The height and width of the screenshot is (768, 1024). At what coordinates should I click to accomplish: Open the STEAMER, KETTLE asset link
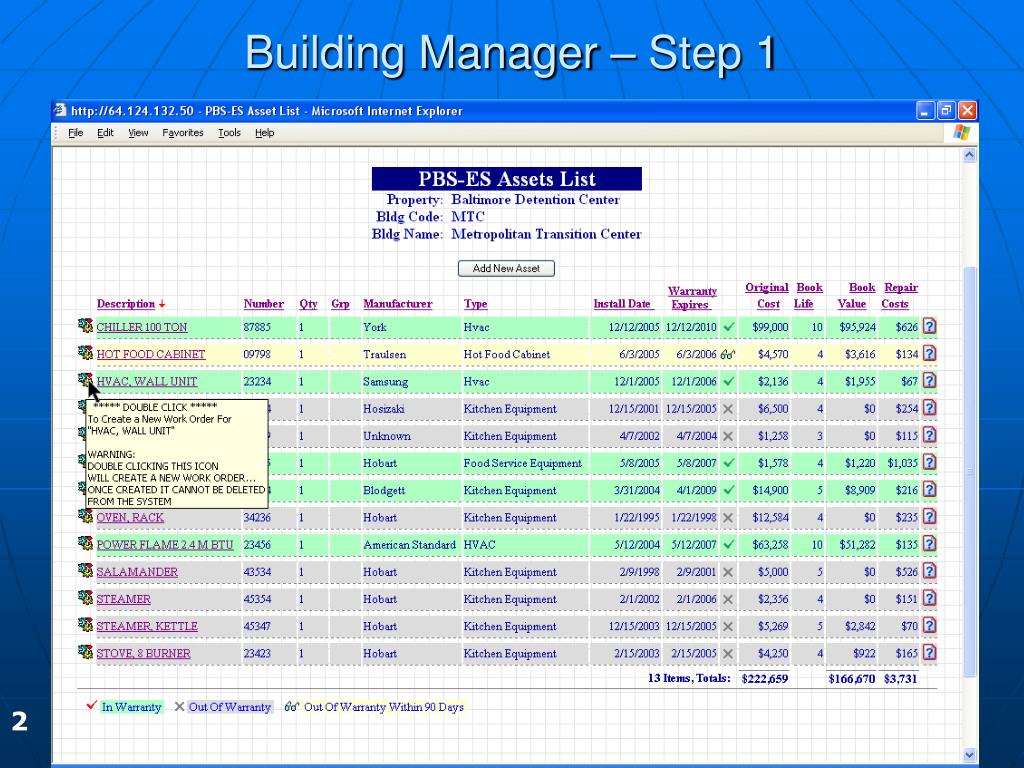pyautogui.click(x=147, y=626)
